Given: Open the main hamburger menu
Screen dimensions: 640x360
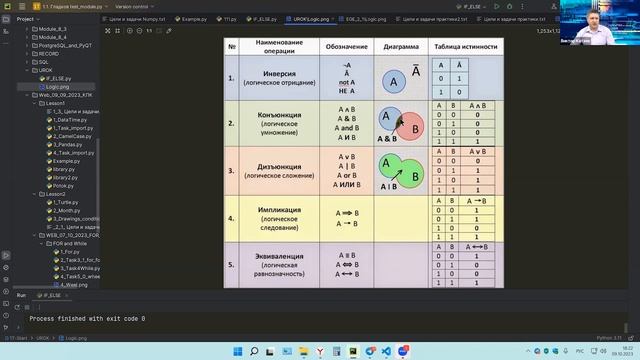Looking at the screenshot, I should 22,7.
